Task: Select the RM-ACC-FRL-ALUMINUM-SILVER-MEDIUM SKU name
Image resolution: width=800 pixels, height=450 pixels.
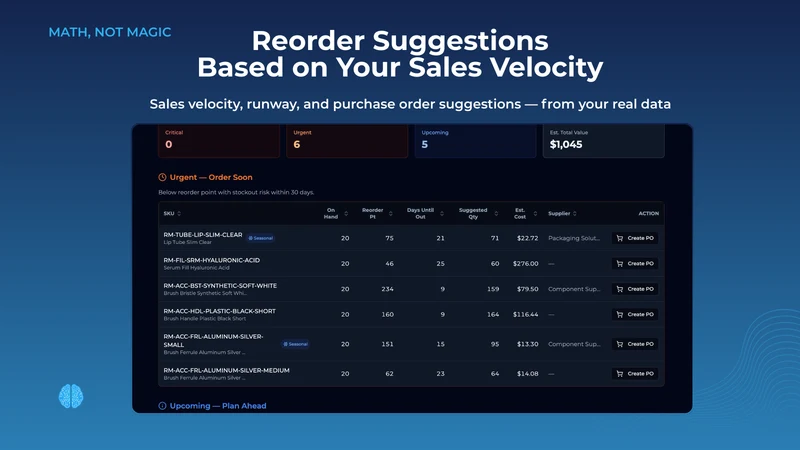Action: coord(227,370)
